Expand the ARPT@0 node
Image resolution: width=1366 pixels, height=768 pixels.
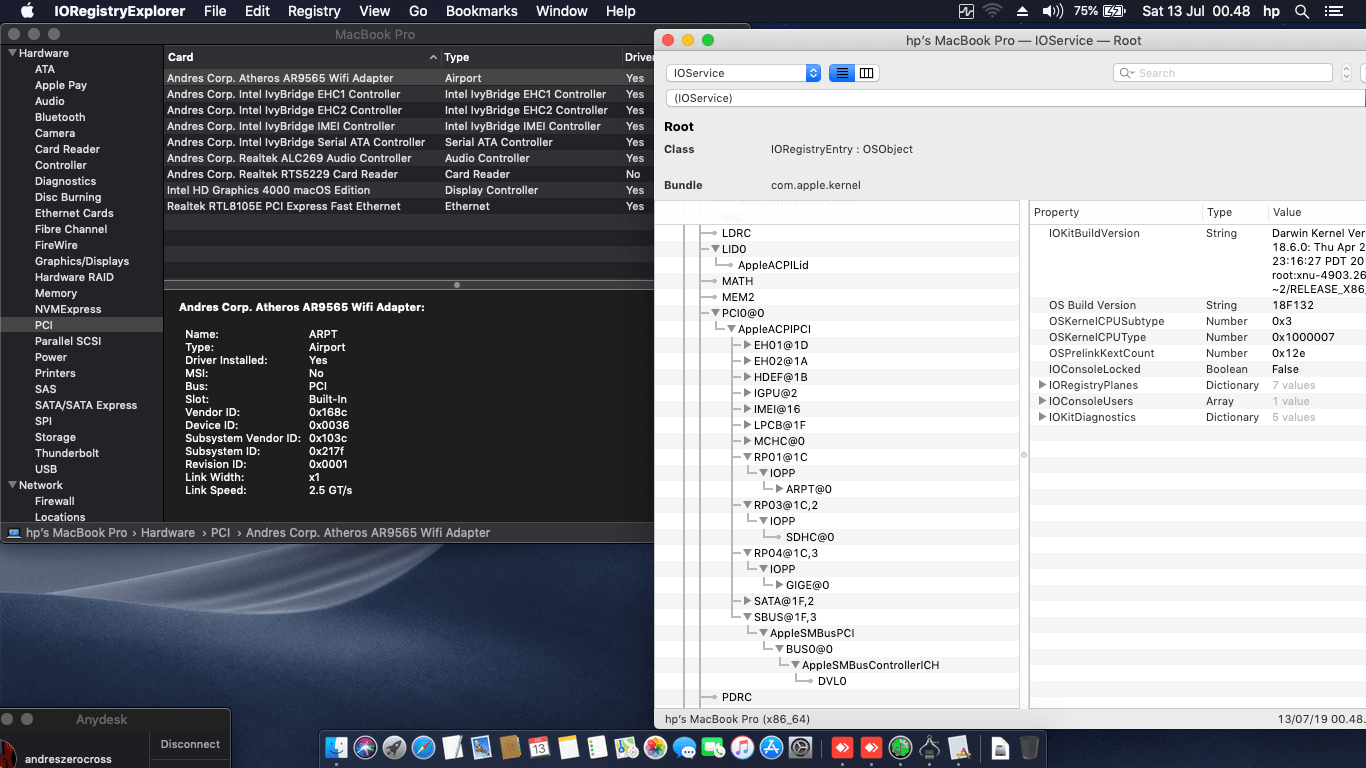pyautogui.click(x=779, y=489)
